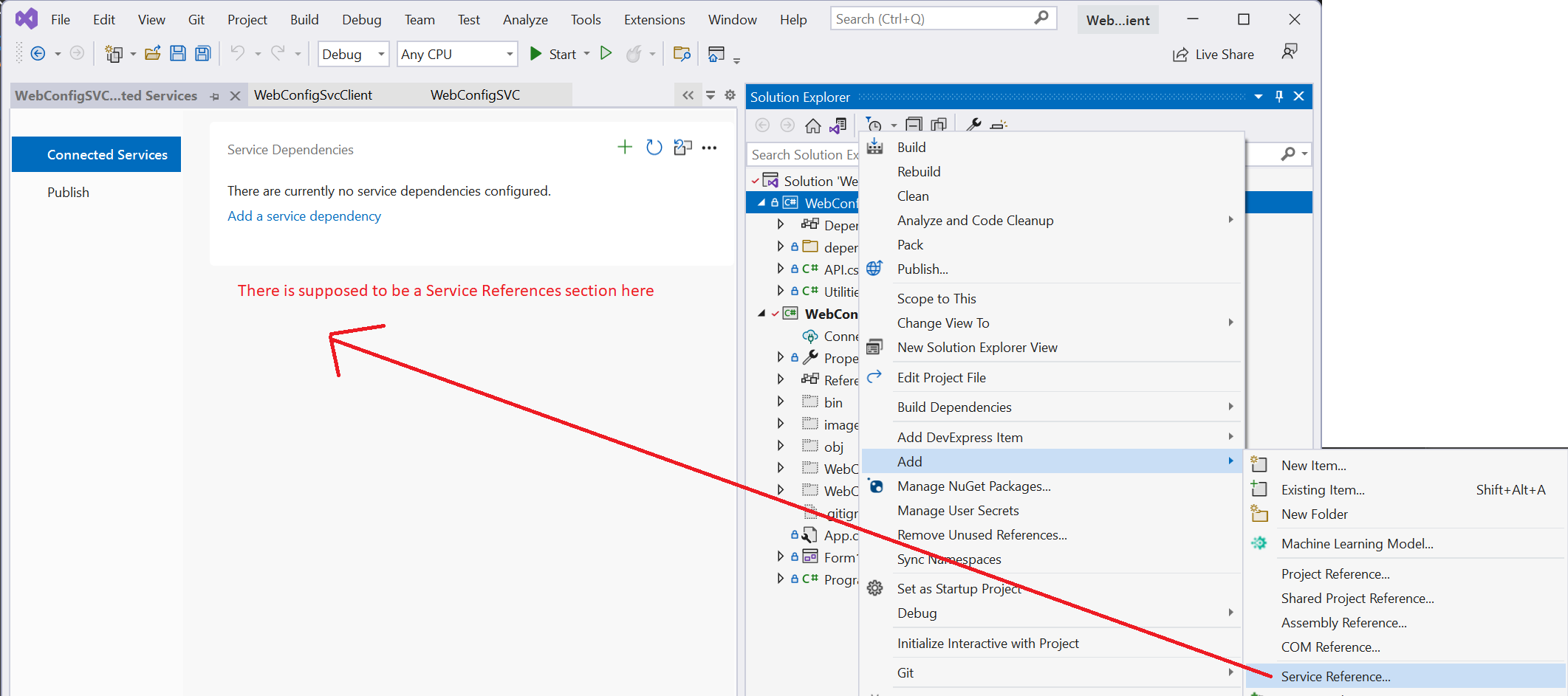
Task: Collapse the WebCon project node in Solution Explorer
Action: 761,314
